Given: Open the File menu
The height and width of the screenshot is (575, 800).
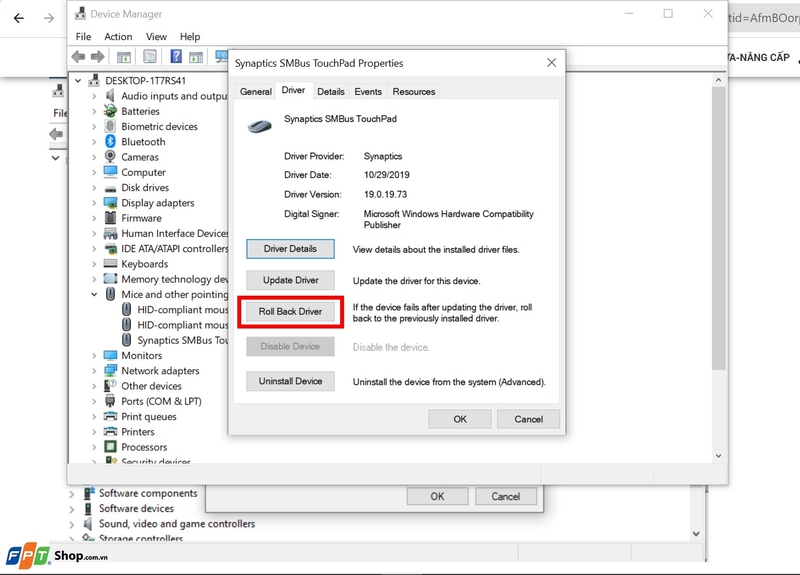Looking at the screenshot, I should [83, 37].
